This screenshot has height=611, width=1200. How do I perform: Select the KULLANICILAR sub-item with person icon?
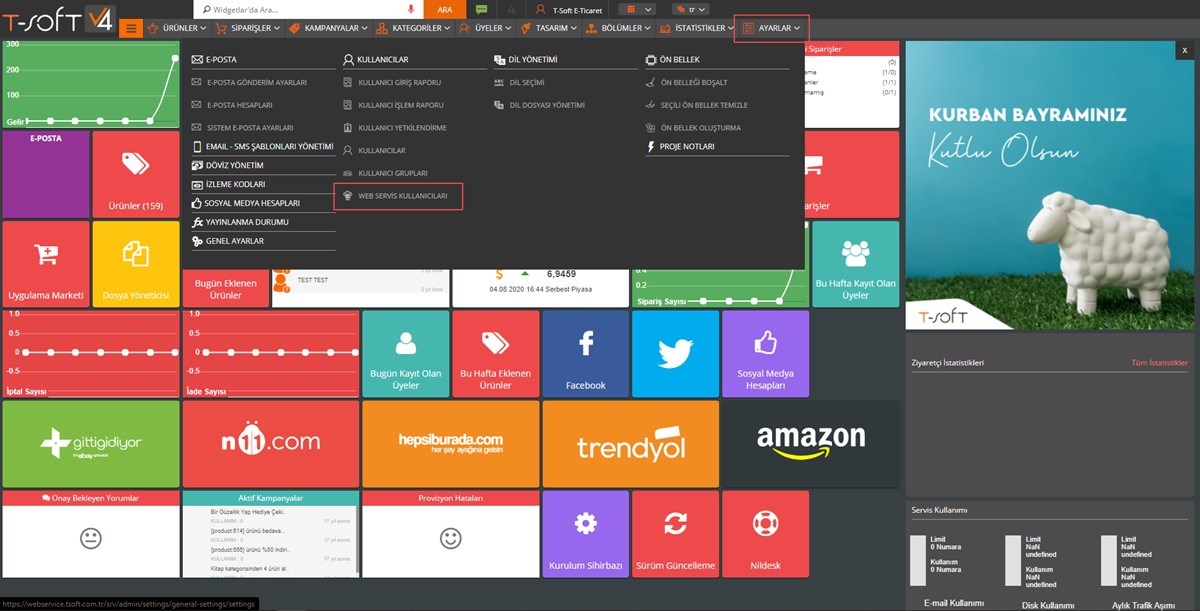pos(375,150)
